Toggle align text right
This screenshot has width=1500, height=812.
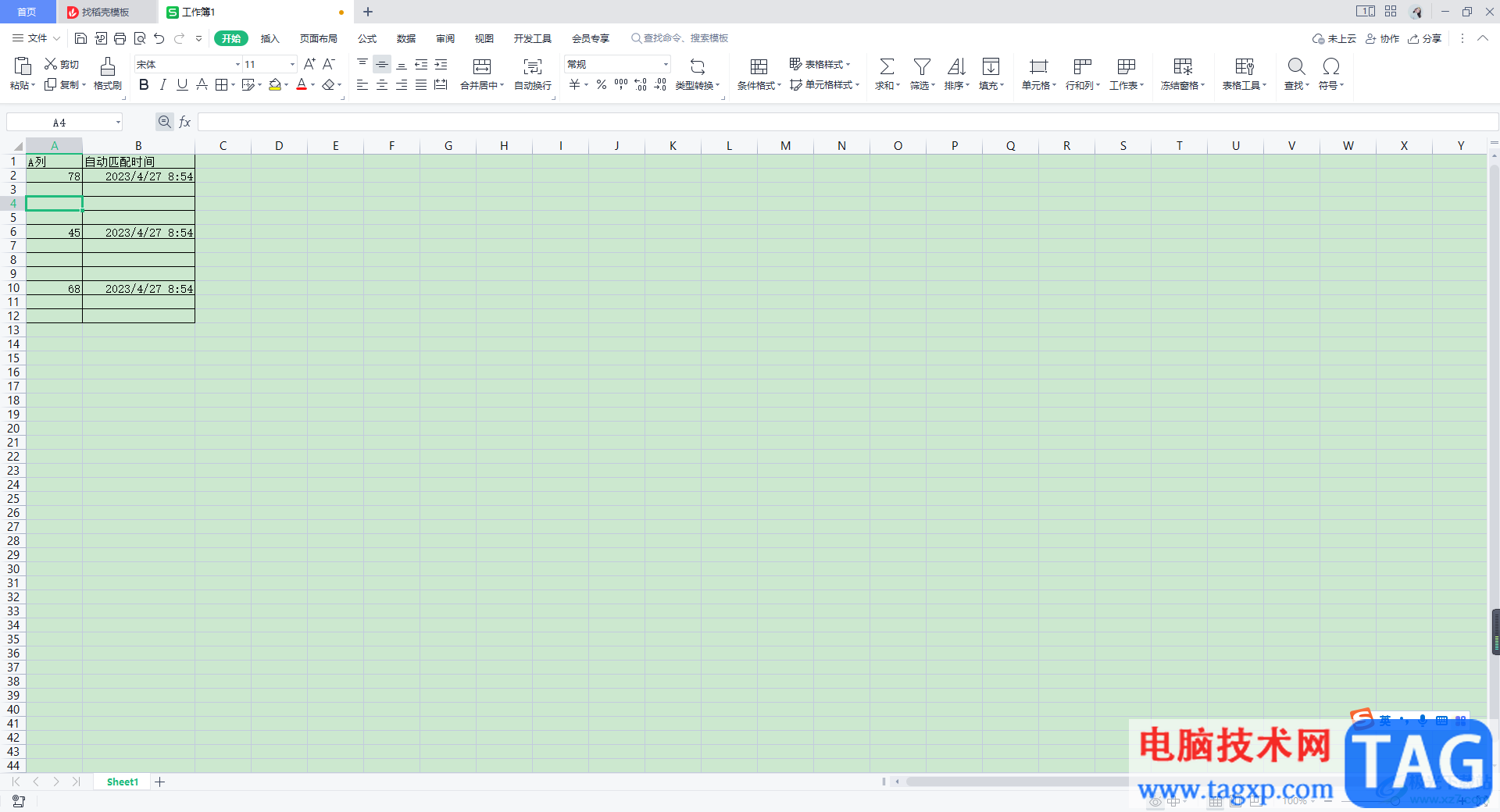click(402, 84)
